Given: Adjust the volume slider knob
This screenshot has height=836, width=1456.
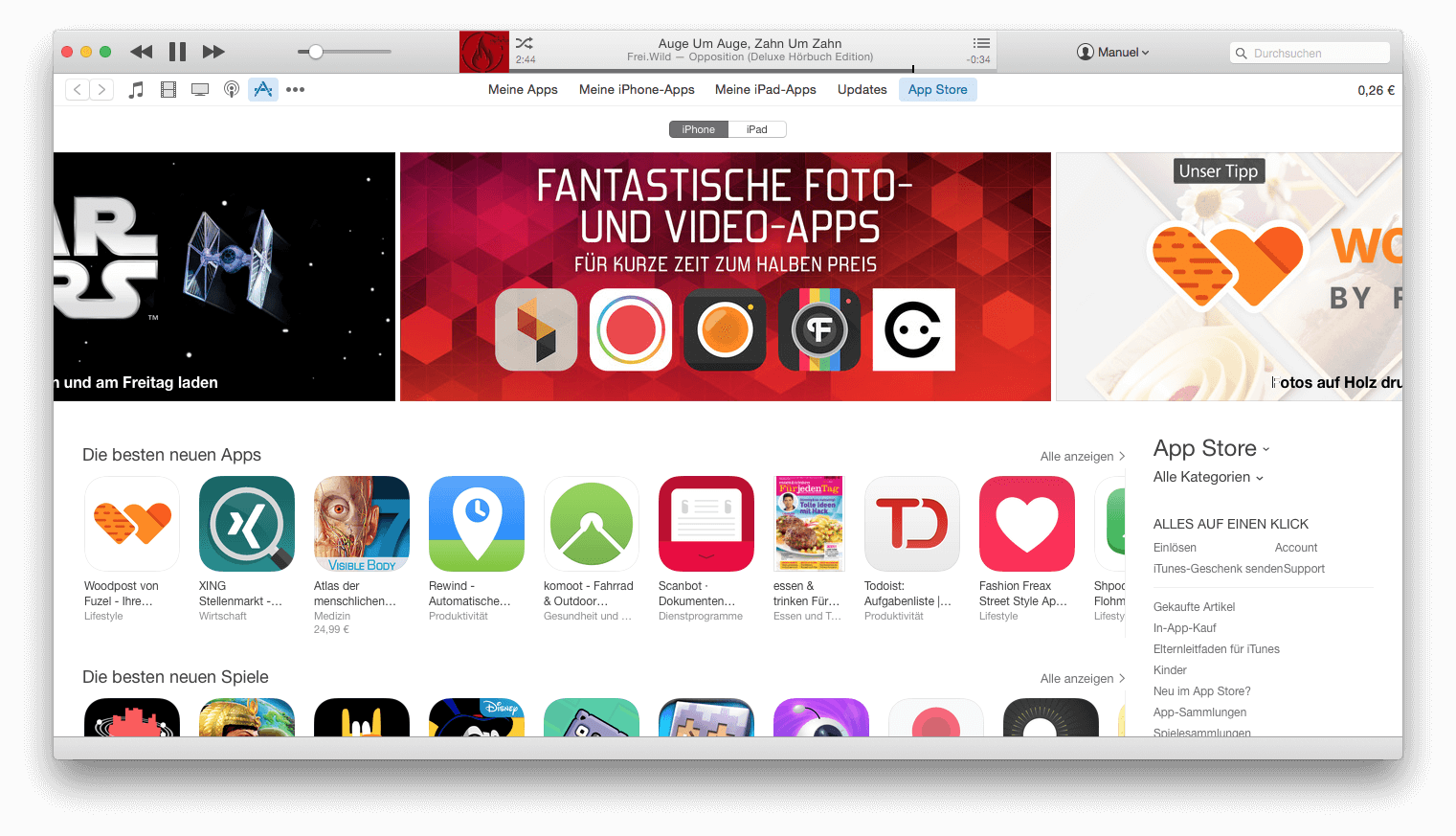Looking at the screenshot, I should (x=315, y=52).
